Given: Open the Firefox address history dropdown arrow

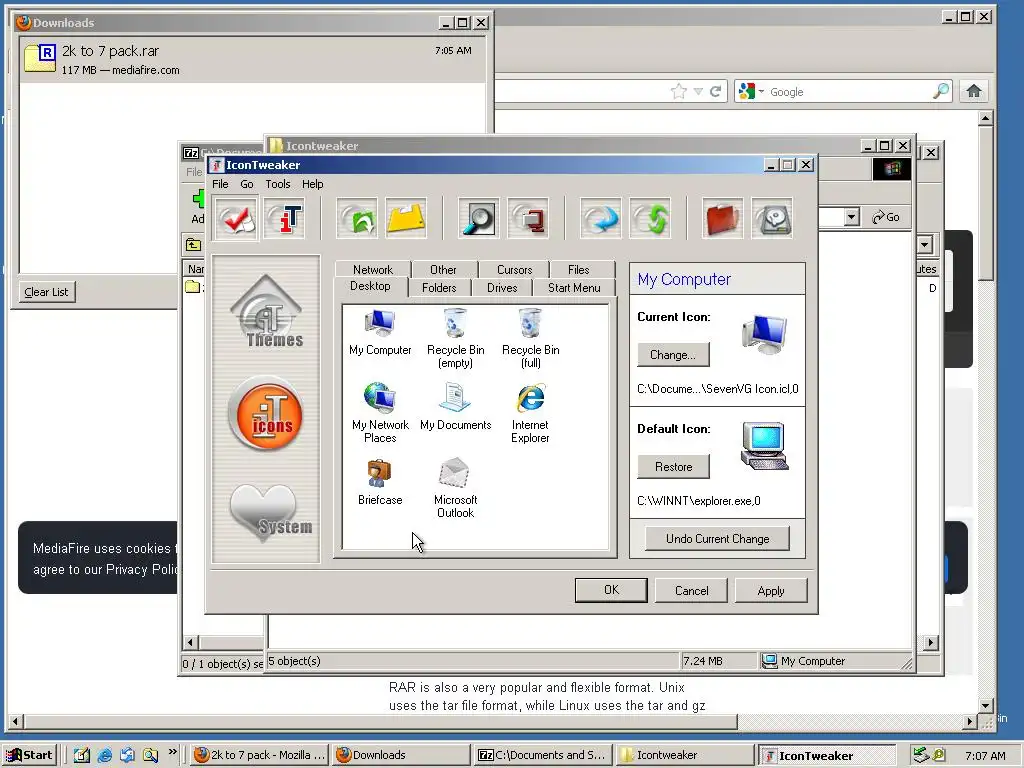Looking at the screenshot, I should pos(697,91).
